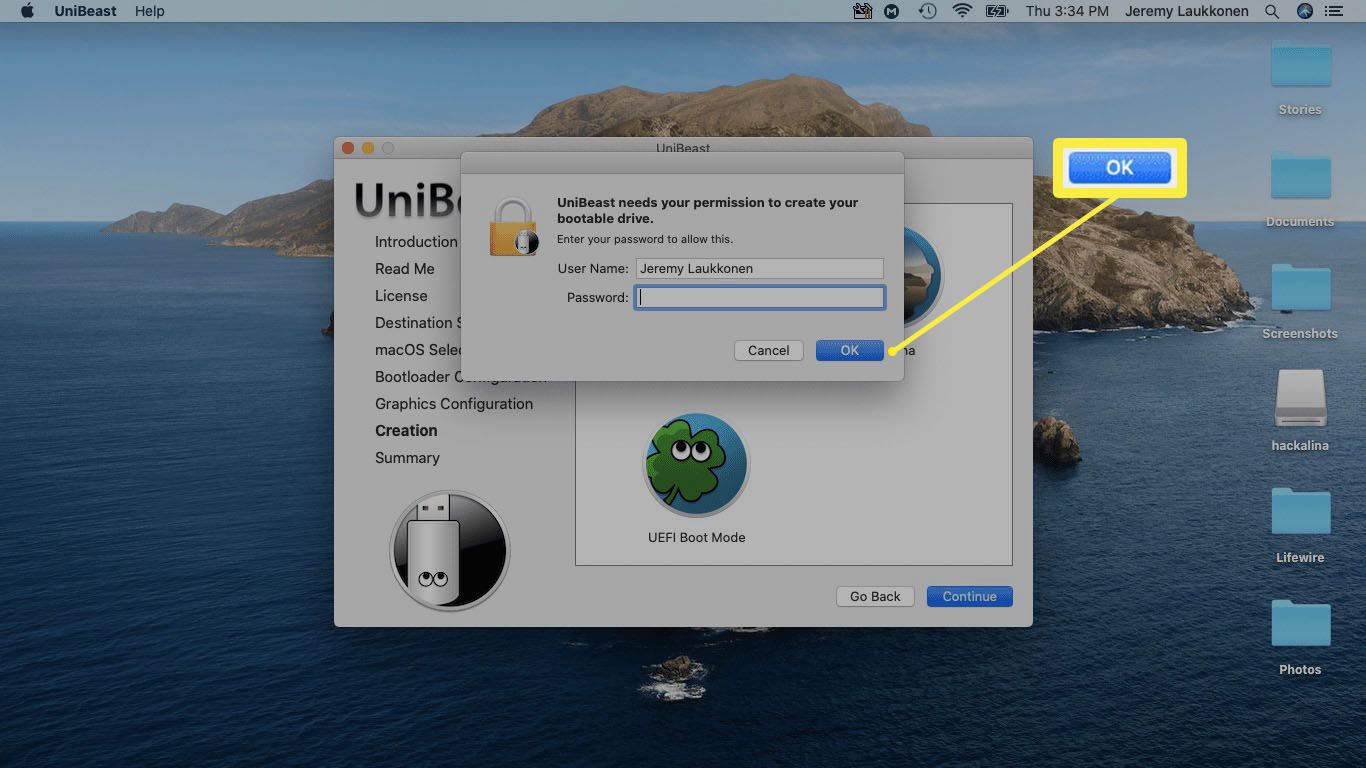The height and width of the screenshot is (768, 1366).
Task: Click the Bootloader Configuration step
Action: coord(461,377)
